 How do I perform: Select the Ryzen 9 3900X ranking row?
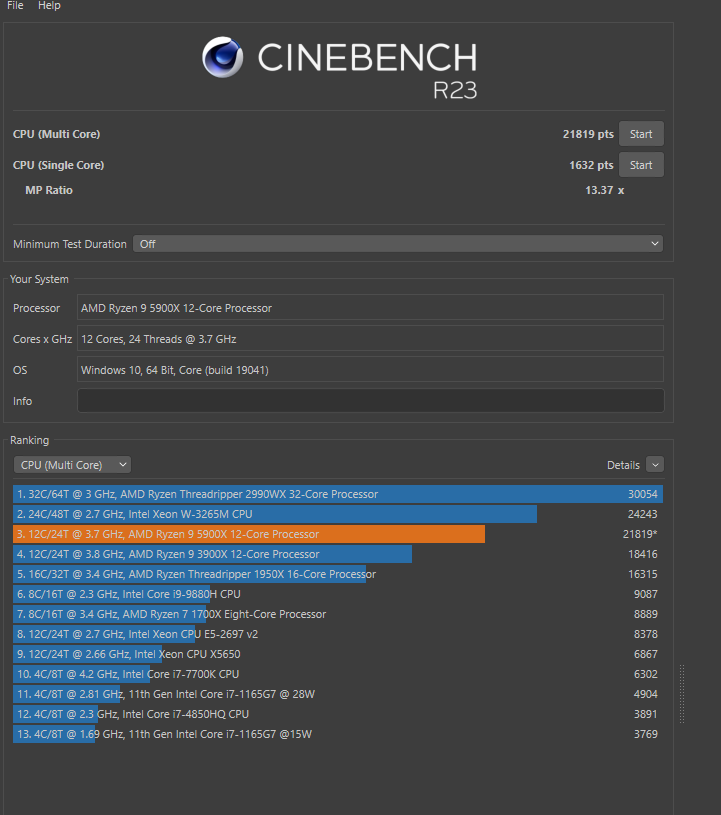[x=338, y=554]
